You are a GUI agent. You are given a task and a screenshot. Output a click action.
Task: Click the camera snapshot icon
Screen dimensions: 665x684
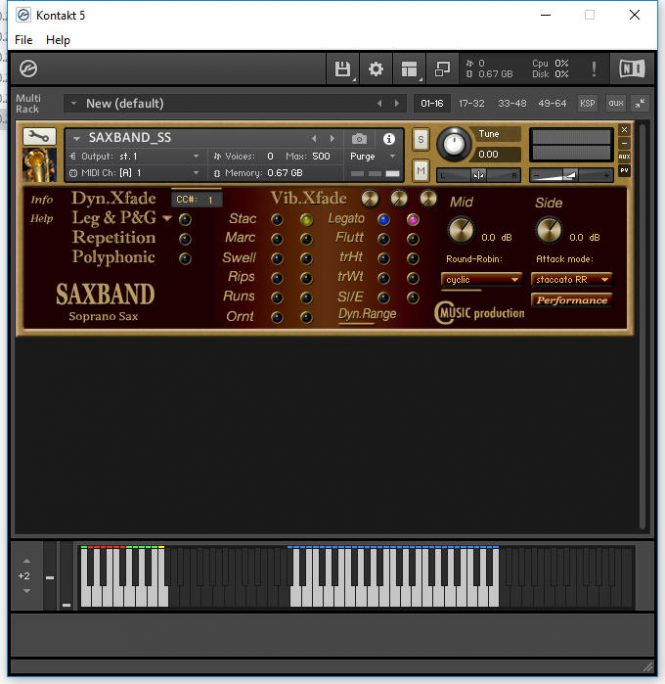359,139
